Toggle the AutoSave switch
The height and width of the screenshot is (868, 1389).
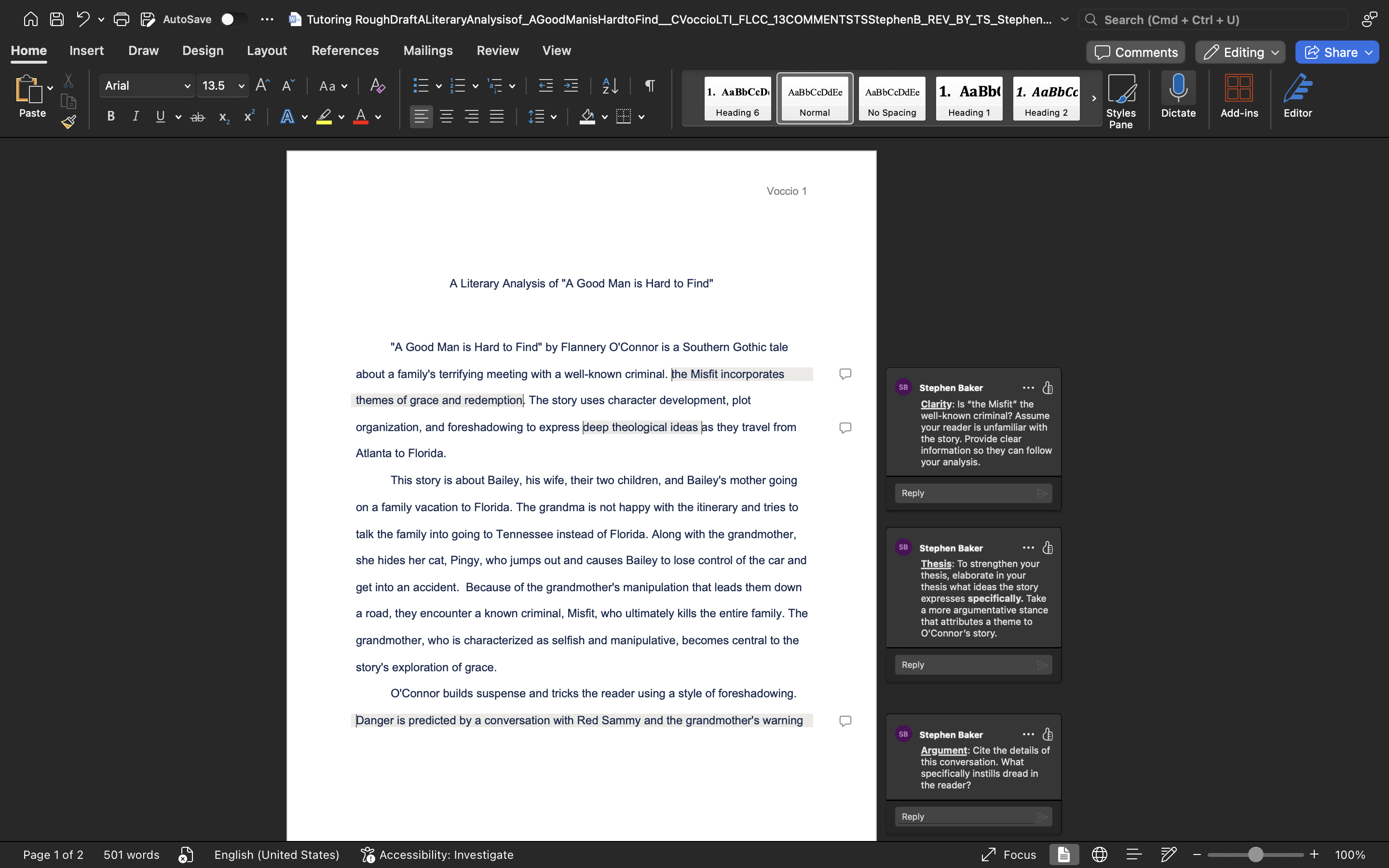click(x=233, y=19)
